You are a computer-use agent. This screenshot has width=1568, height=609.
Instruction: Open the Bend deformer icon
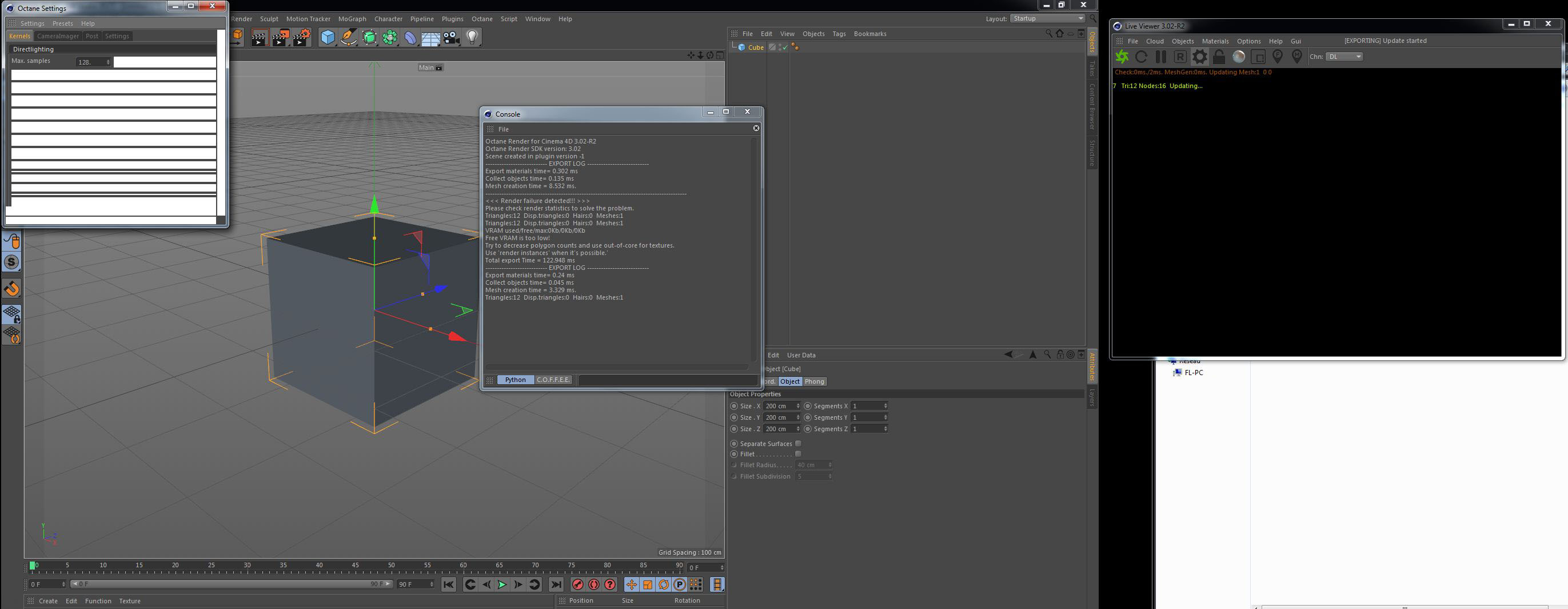410,38
